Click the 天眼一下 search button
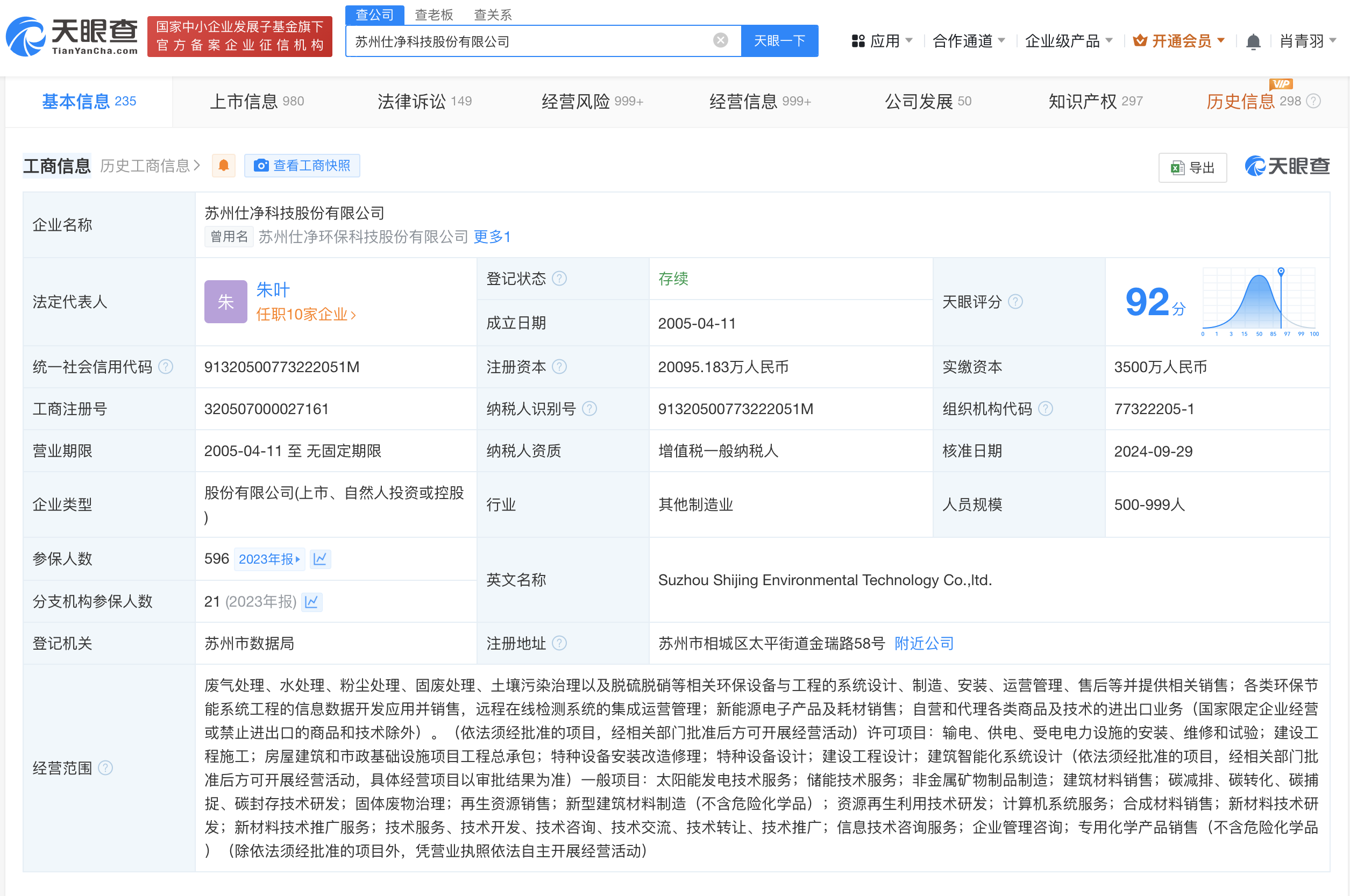This screenshot has width=1350, height=896. (779, 40)
